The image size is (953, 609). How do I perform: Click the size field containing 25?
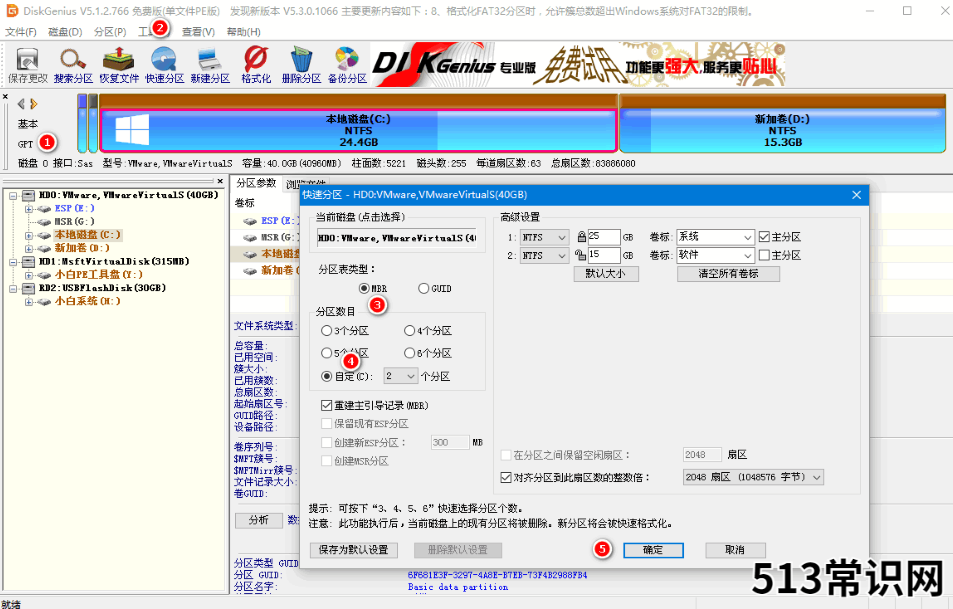[604, 237]
